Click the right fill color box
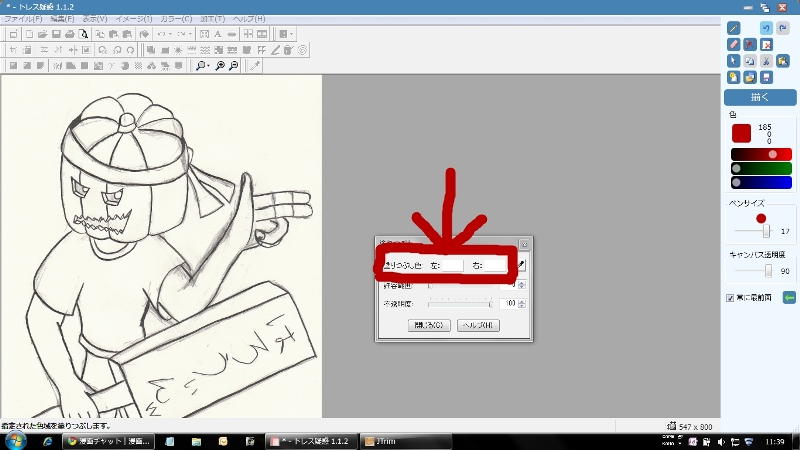The image size is (800, 450). pyautogui.click(x=494, y=265)
